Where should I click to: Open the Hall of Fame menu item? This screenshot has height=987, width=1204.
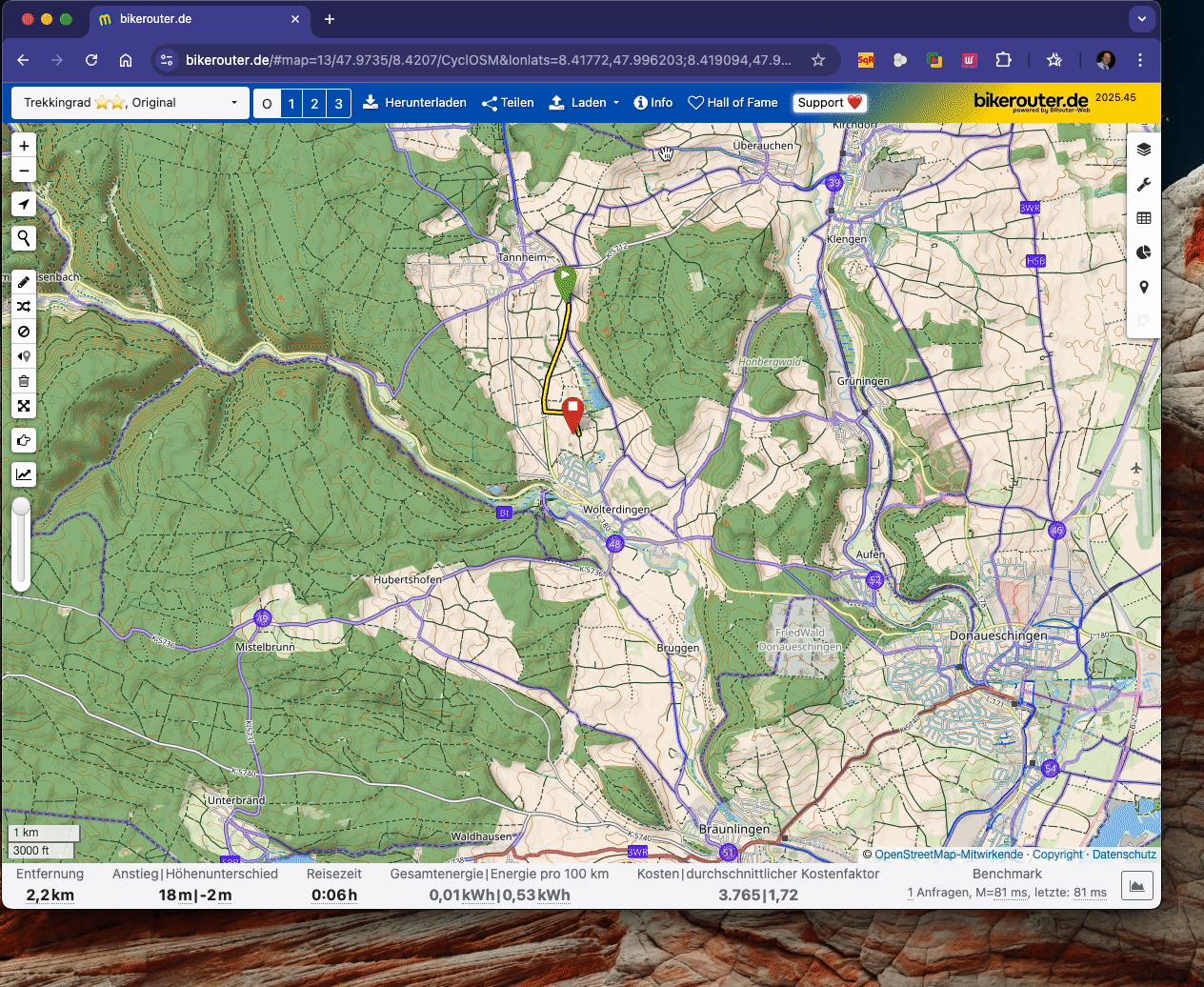[x=732, y=103]
